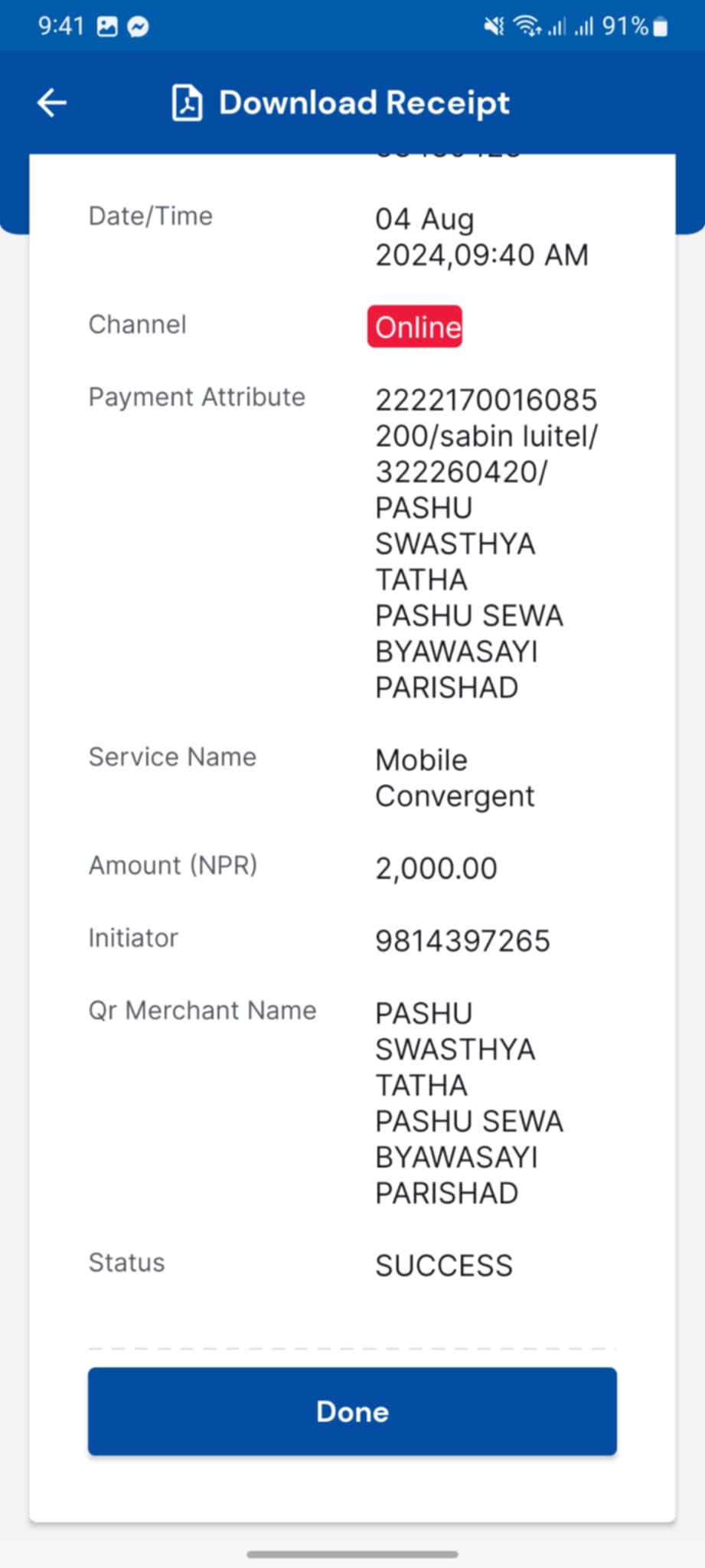
Task: Tap the Payment Attribute value text
Action: pos(487,544)
